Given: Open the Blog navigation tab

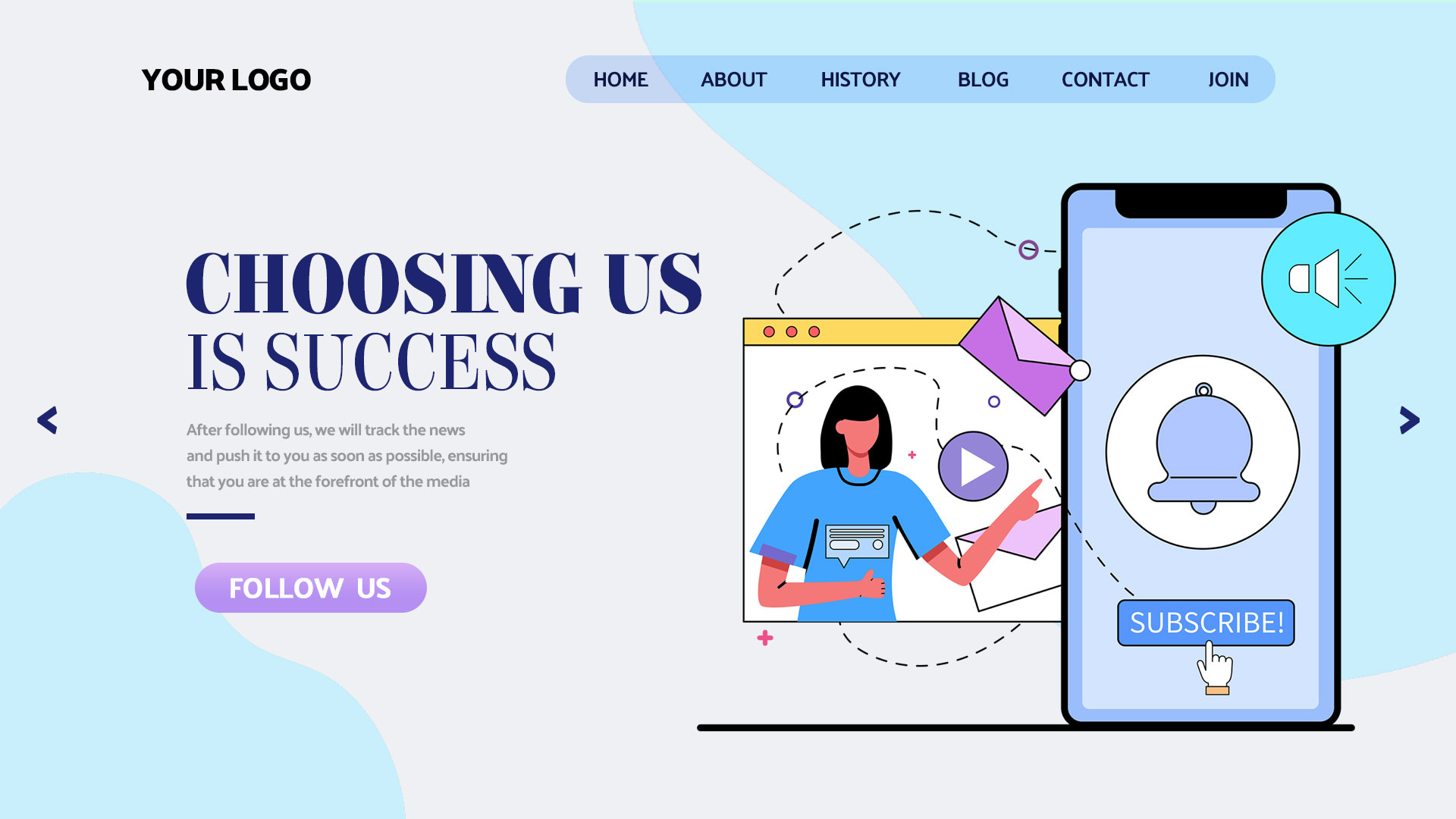Looking at the screenshot, I should (983, 79).
